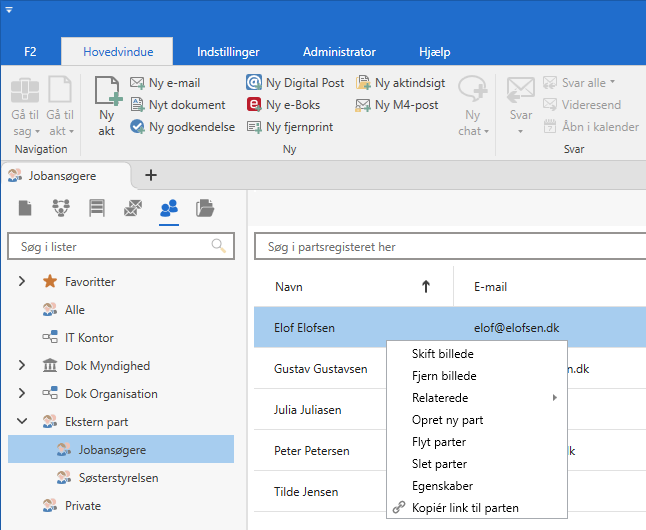The height and width of the screenshot is (530, 646).
Task: Click the Ny godkendelse checkmark icon
Action: click(137, 127)
